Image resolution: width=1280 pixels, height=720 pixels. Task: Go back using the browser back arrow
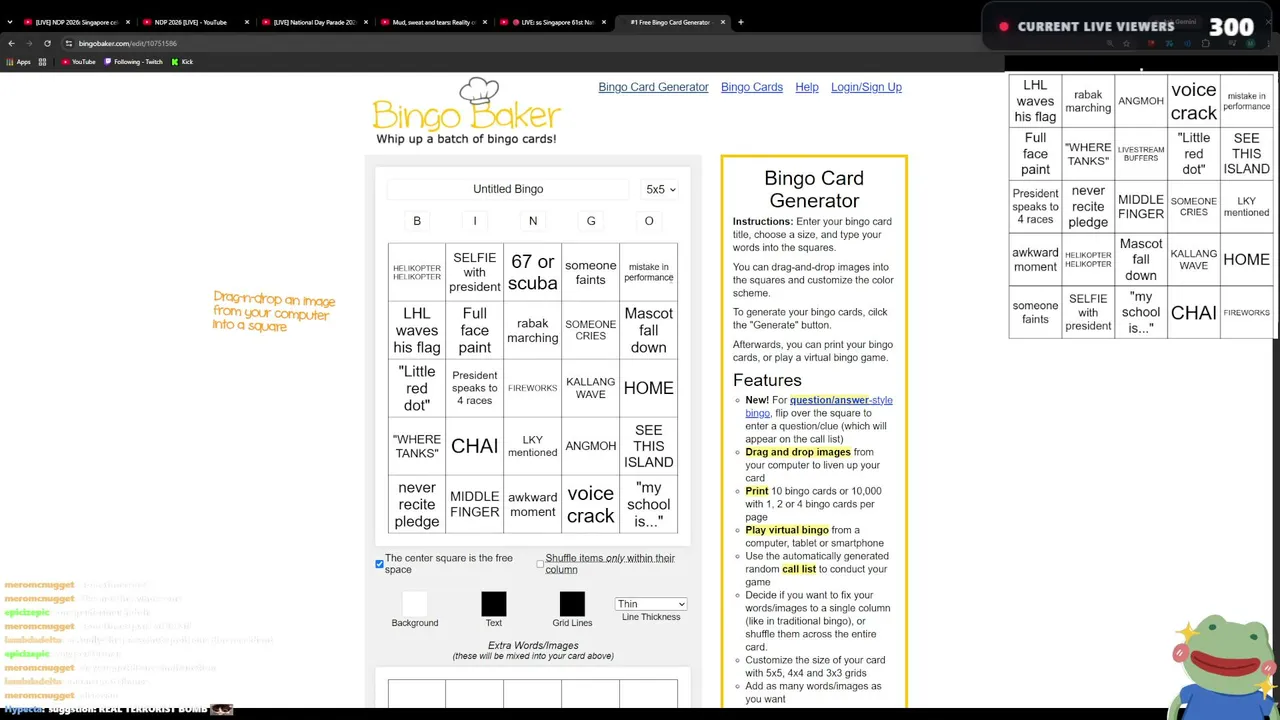point(11,43)
